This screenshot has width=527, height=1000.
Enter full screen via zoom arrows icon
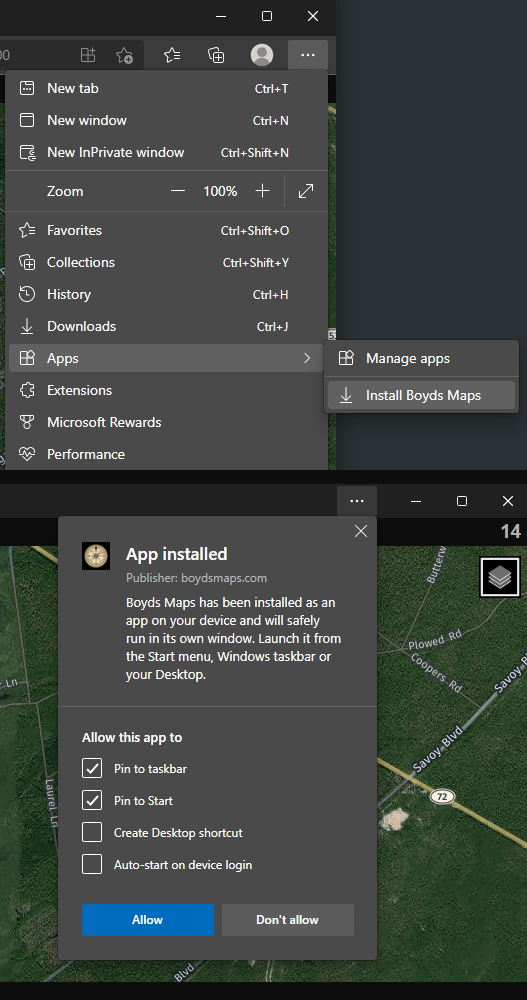pos(306,191)
